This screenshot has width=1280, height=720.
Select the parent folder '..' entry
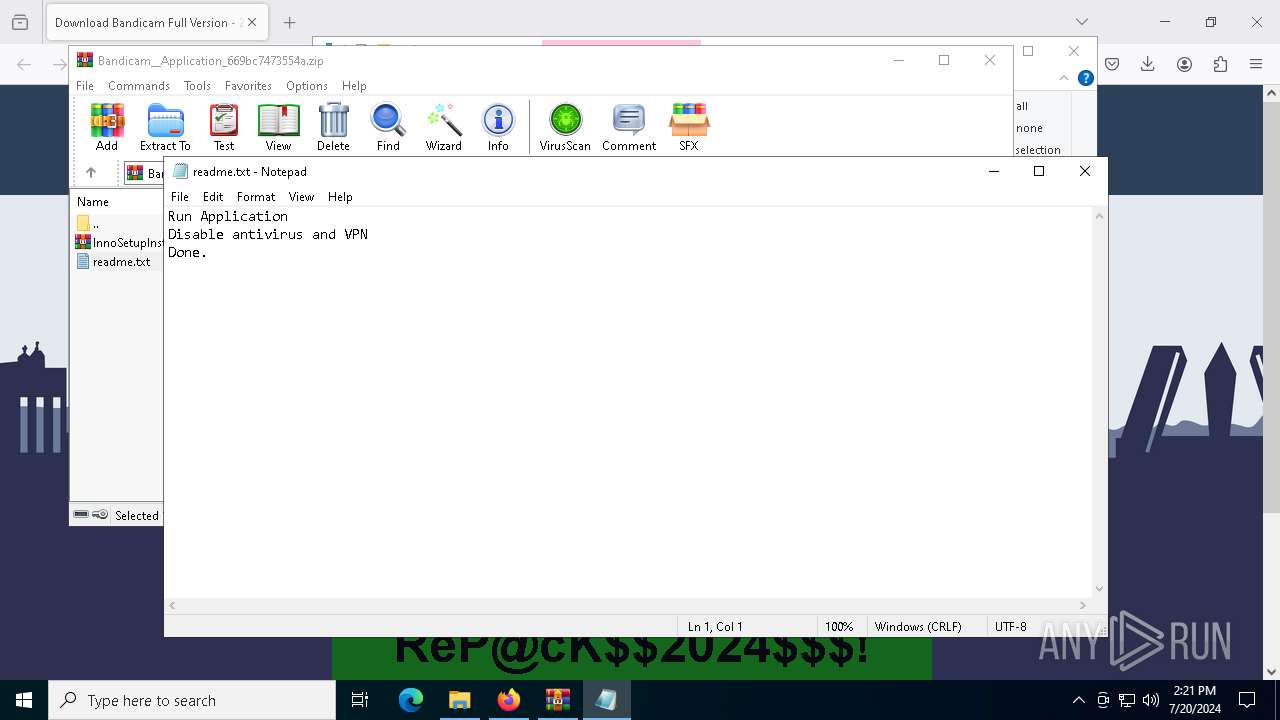tap(89, 224)
